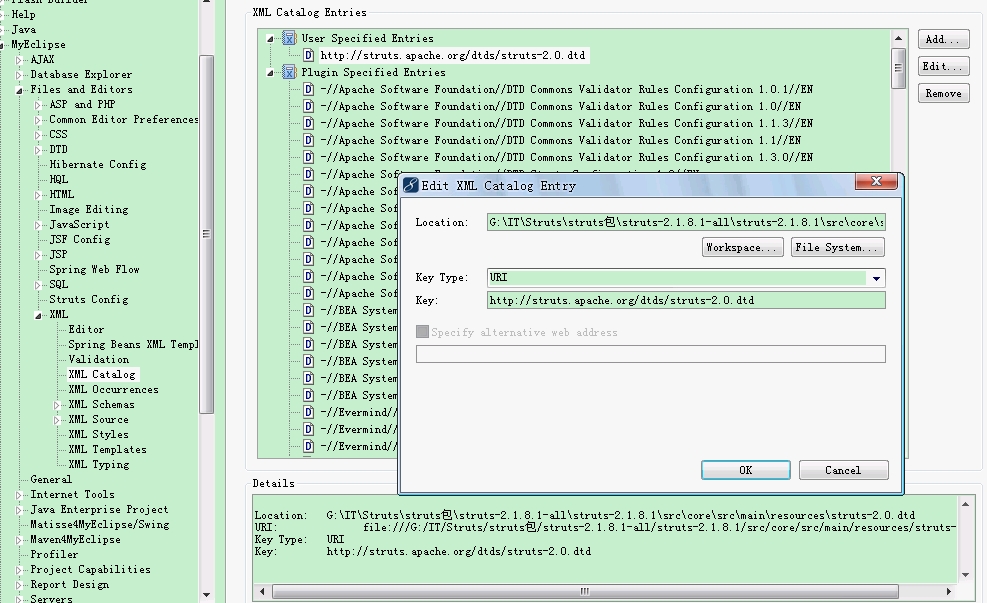Viewport: 987px width, 603px height.
Task: Select Maven4MyEclipse tree item
Action: coord(76,539)
